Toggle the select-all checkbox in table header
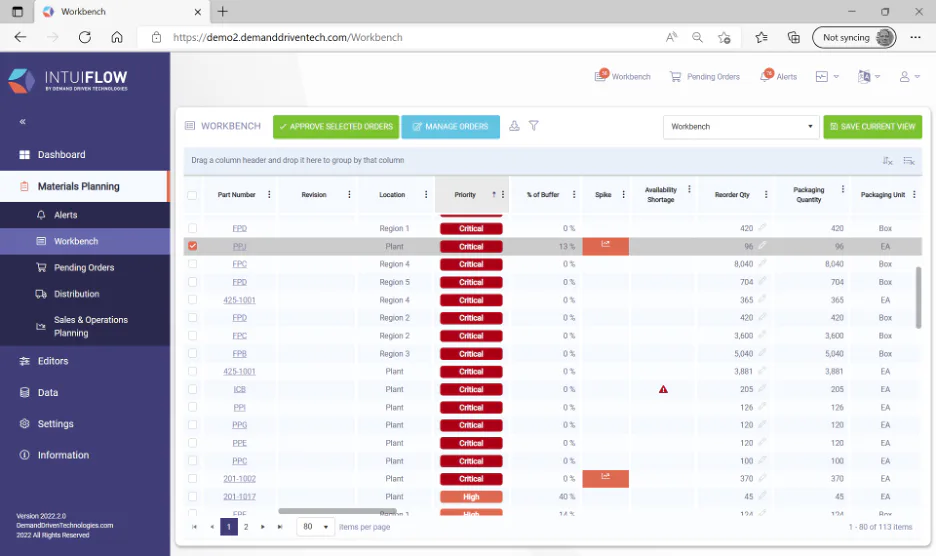The height and width of the screenshot is (556, 936). tap(192, 195)
